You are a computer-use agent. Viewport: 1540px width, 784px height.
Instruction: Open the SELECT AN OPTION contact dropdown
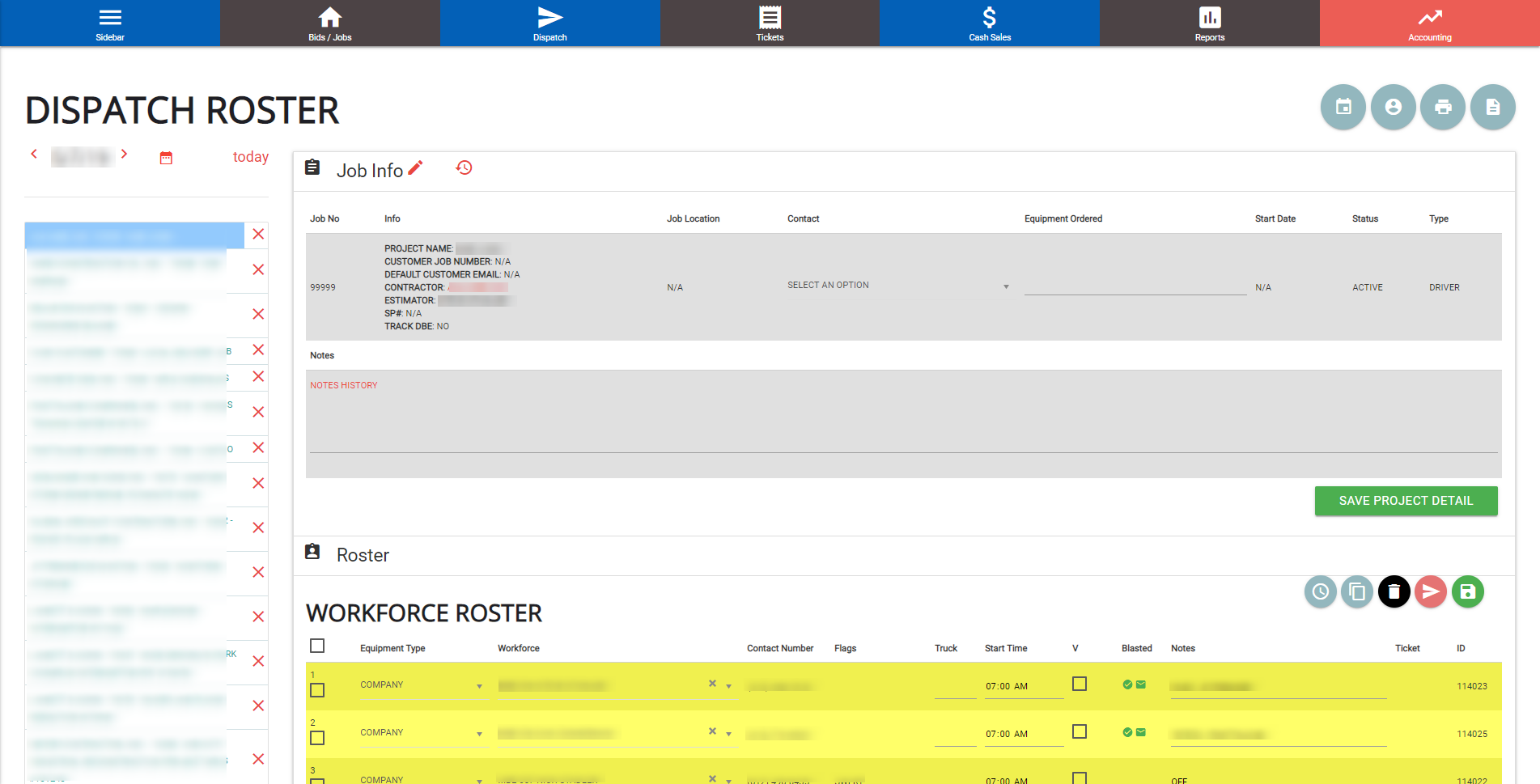click(x=897, y=285)
